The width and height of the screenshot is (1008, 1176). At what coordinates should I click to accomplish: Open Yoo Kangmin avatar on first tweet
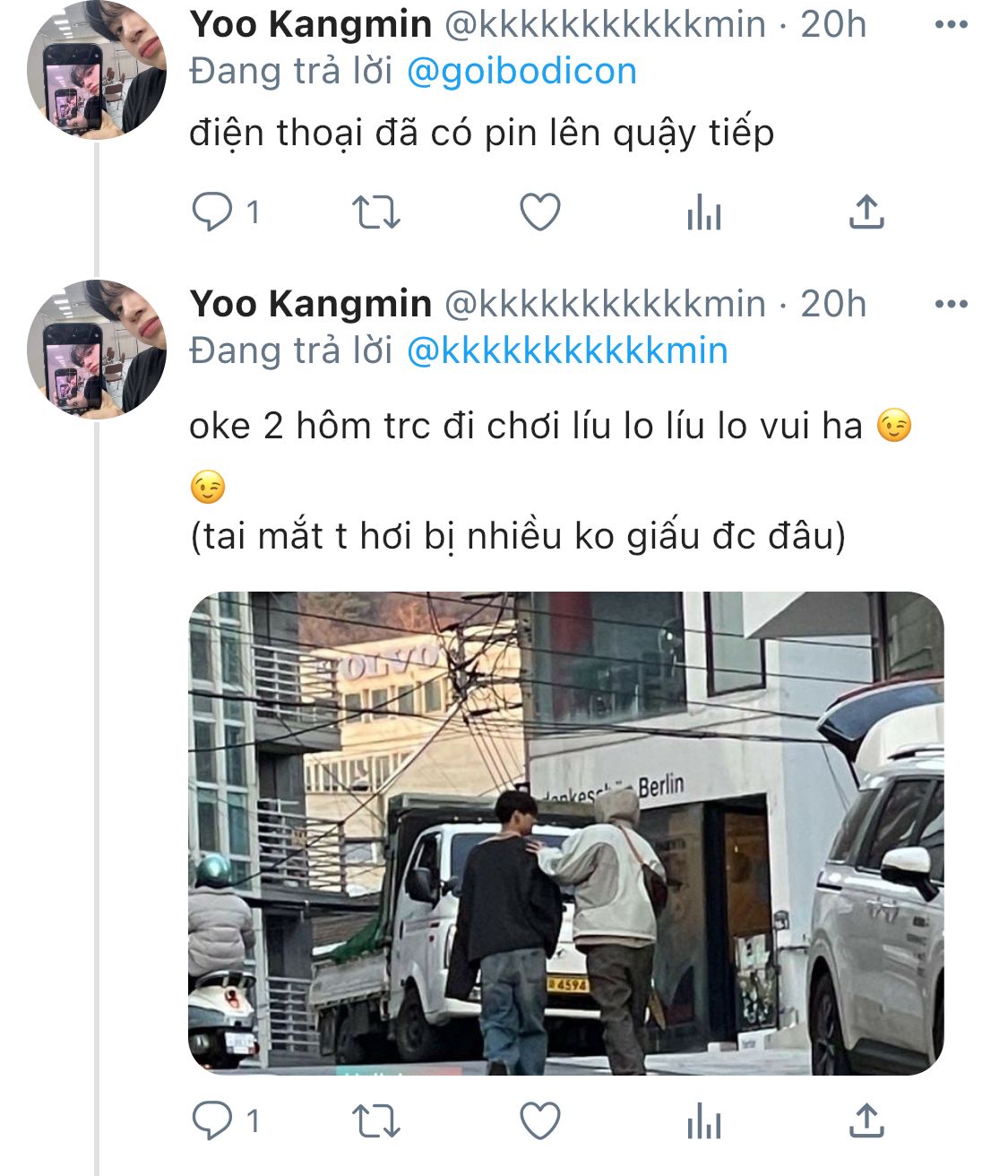(97, 70)
